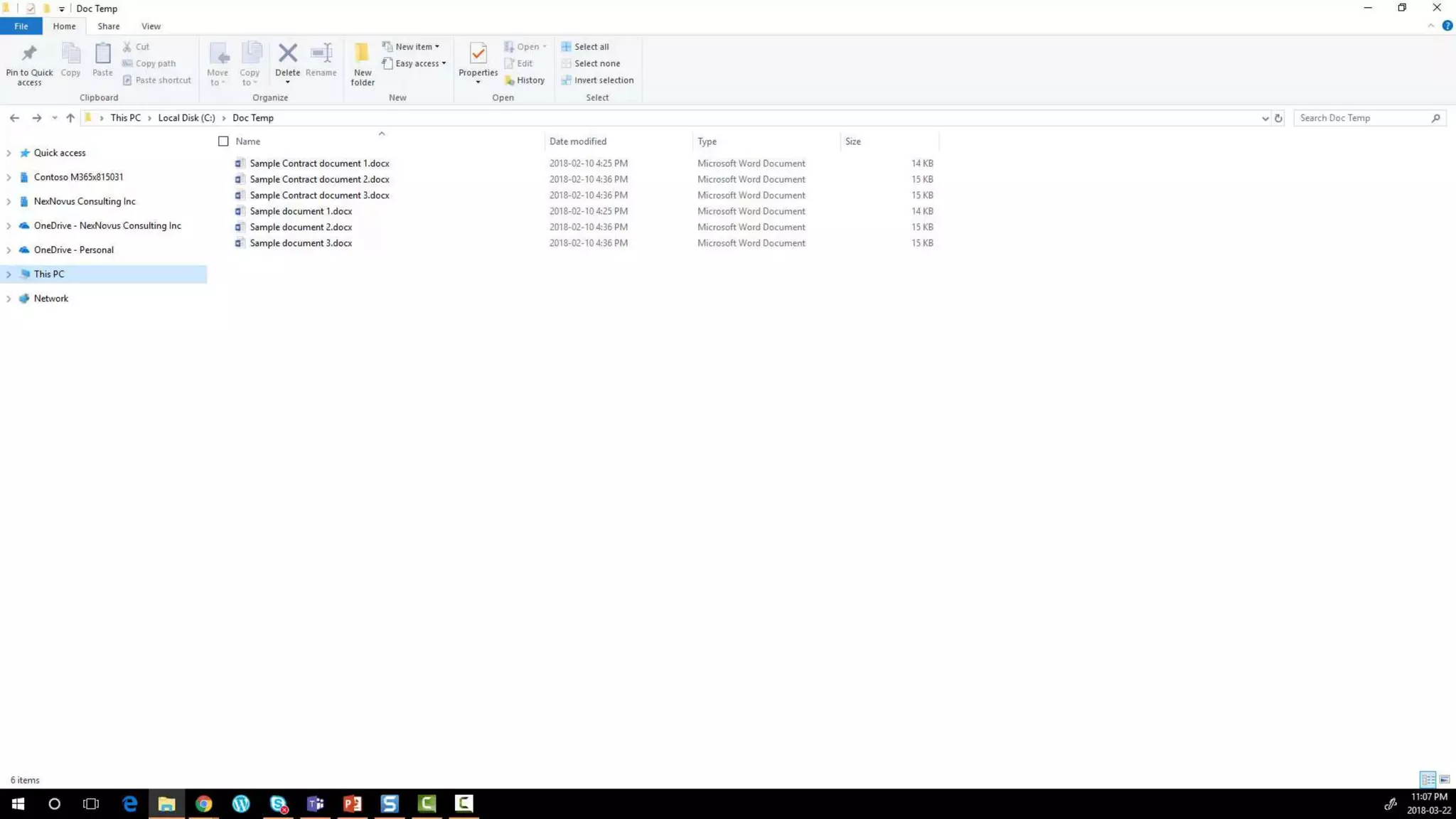The width and height of the screenshot is (1456, 819).
Task: Go up one folder level arrow
Action: click(x=70, y=118)
